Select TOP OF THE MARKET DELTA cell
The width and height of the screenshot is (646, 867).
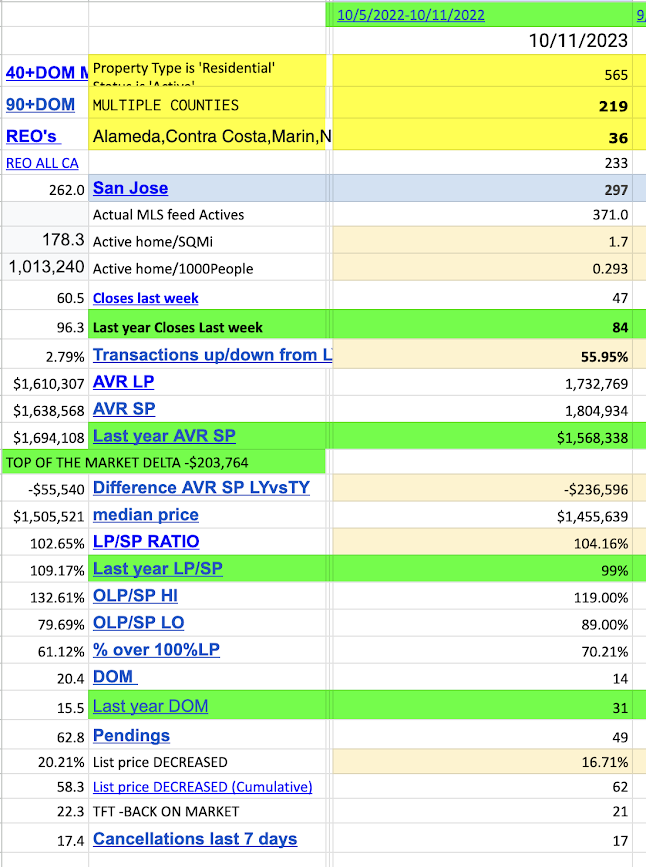(x=164, y=462)
